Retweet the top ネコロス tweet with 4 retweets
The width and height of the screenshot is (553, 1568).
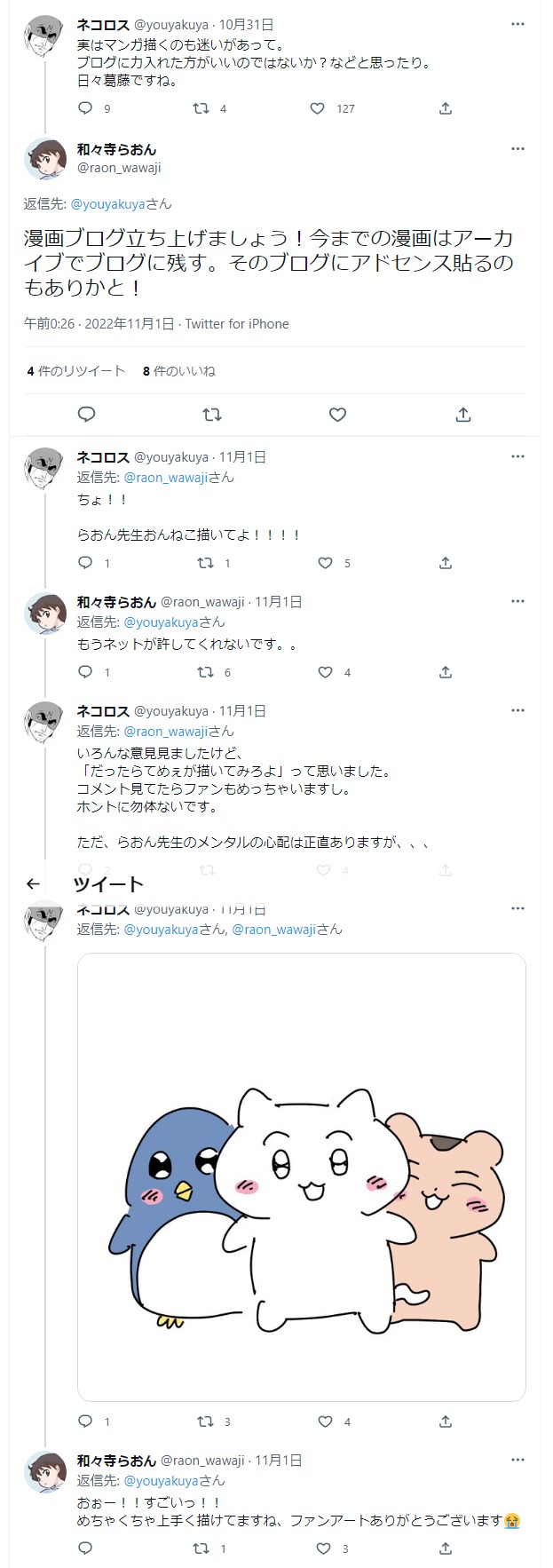[201, 108]
